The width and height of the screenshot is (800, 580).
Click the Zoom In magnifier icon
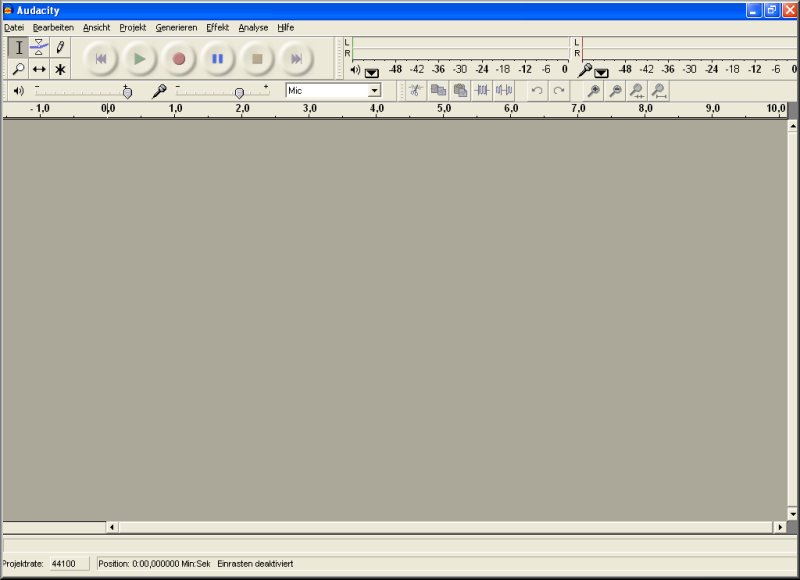point(593,91)
